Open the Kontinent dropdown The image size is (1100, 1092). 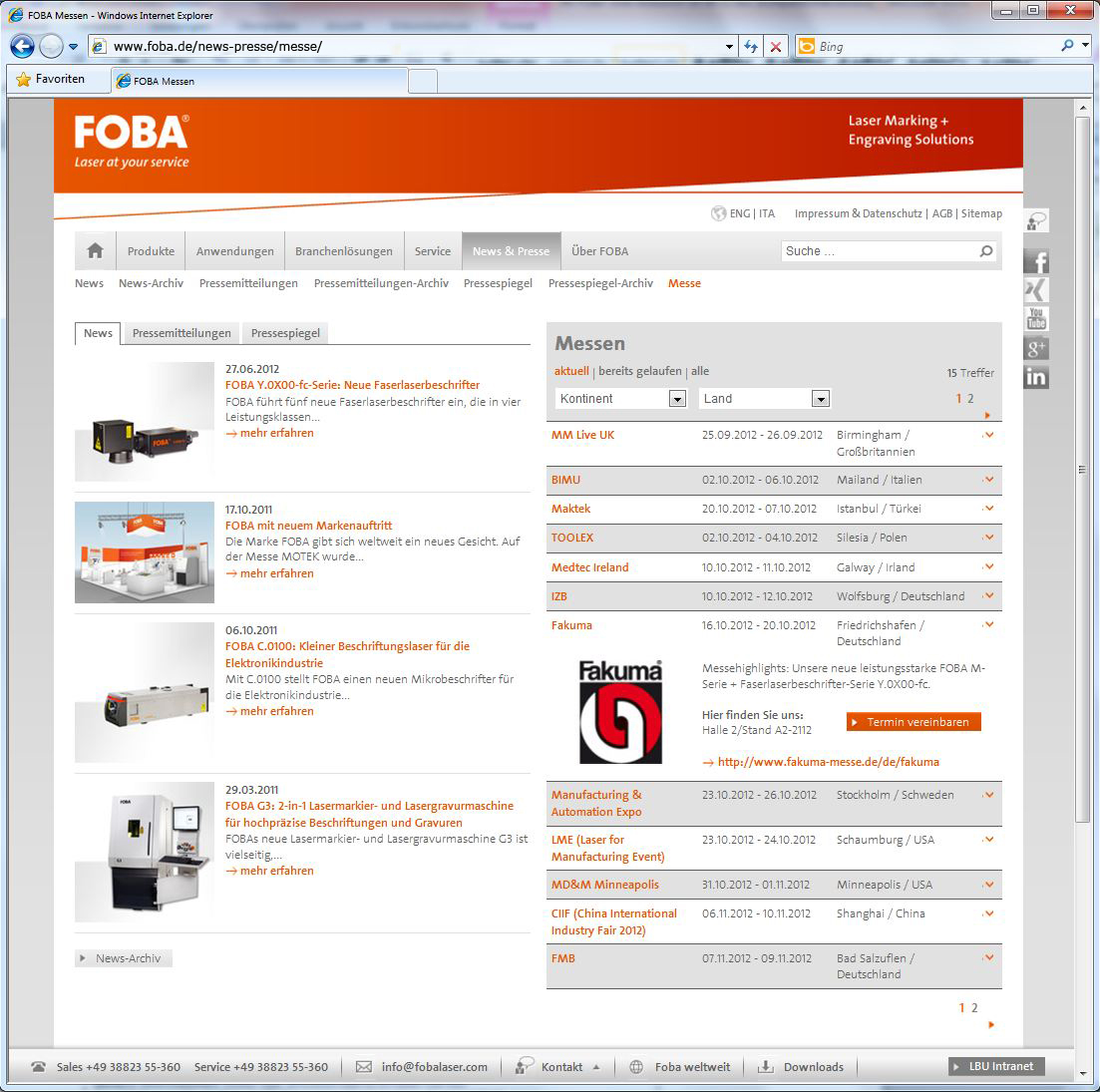tap(621, 398)
